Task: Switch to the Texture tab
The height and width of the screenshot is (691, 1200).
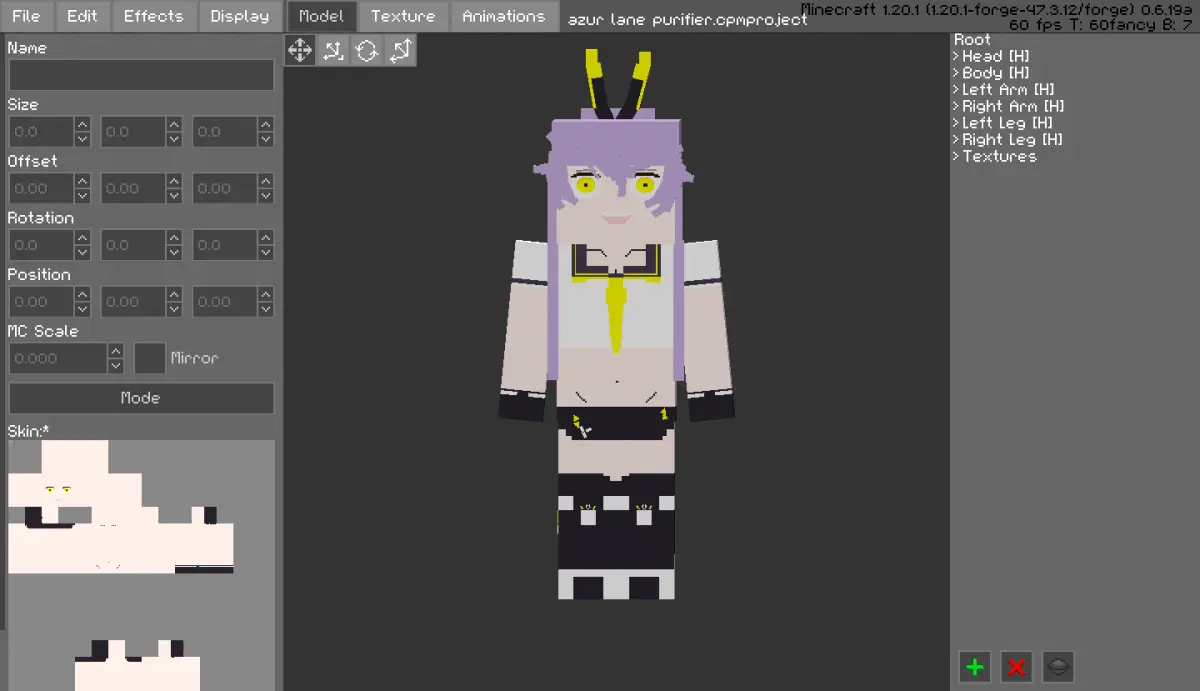Action: (403, 16)
